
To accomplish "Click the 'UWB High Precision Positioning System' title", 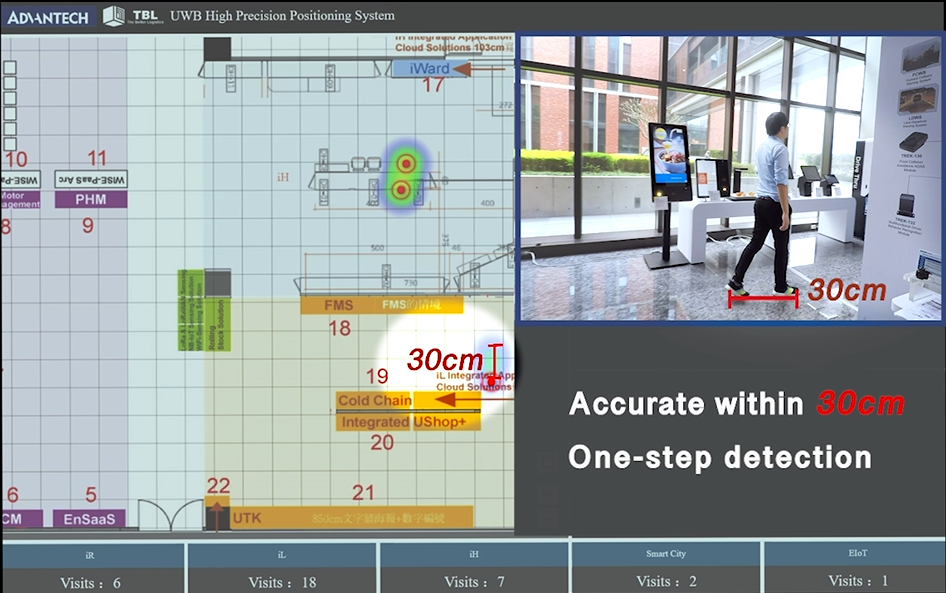I will [x=282, y=16].
